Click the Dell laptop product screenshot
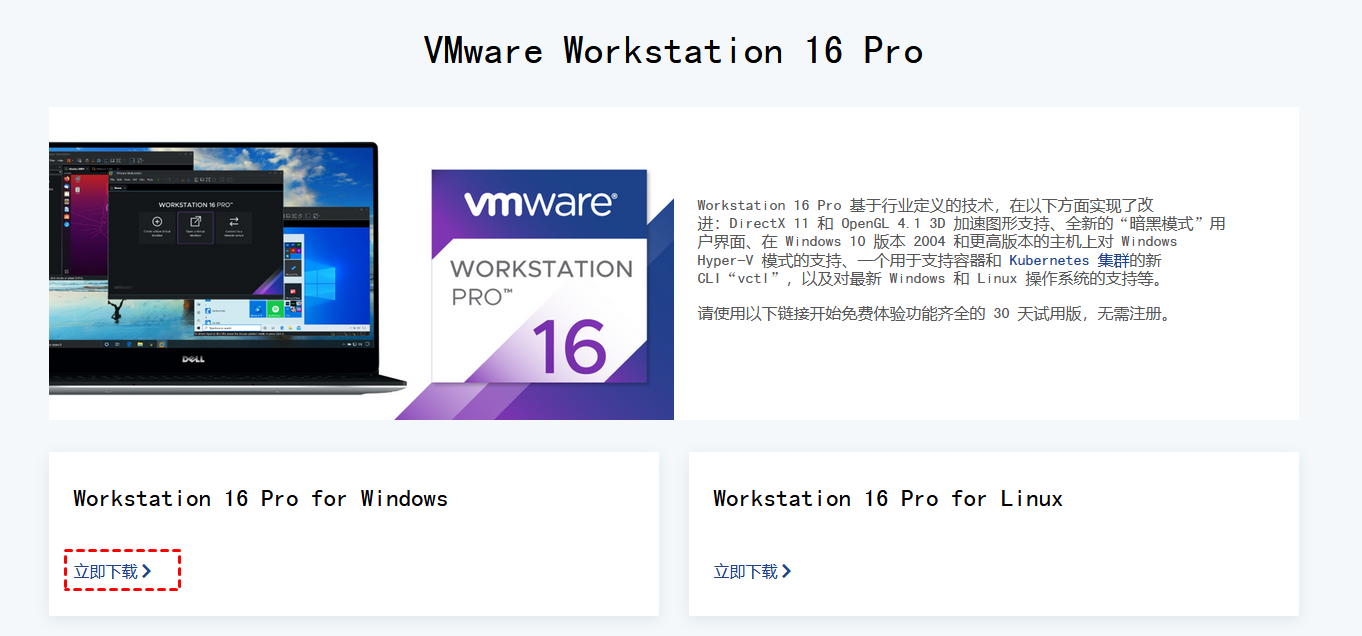This screenshot has height=636, width=1362. (228, 266)
